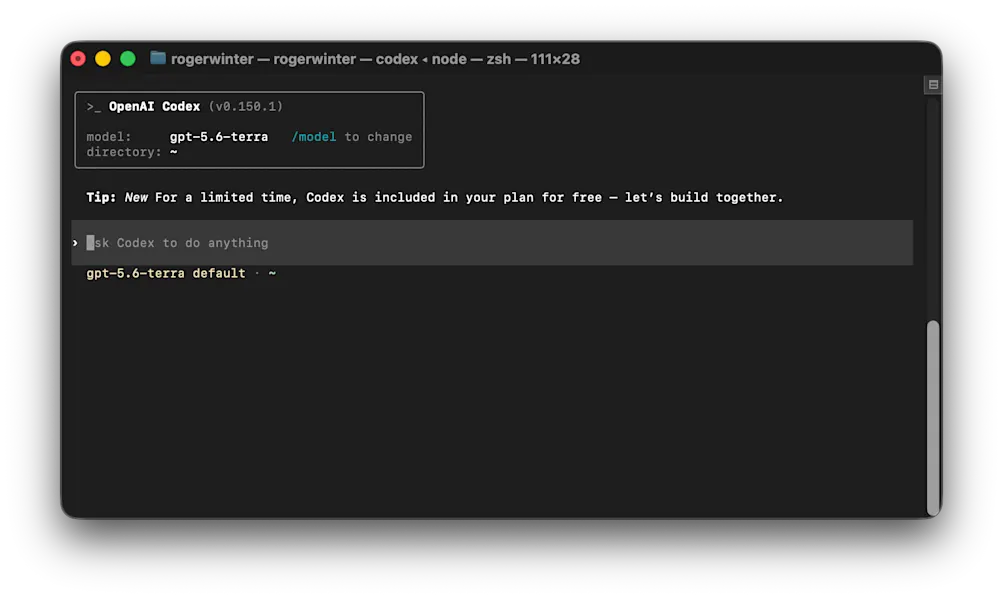
Task: Click the vertical scrollbar thumb
Action: [x=933, y=418]
